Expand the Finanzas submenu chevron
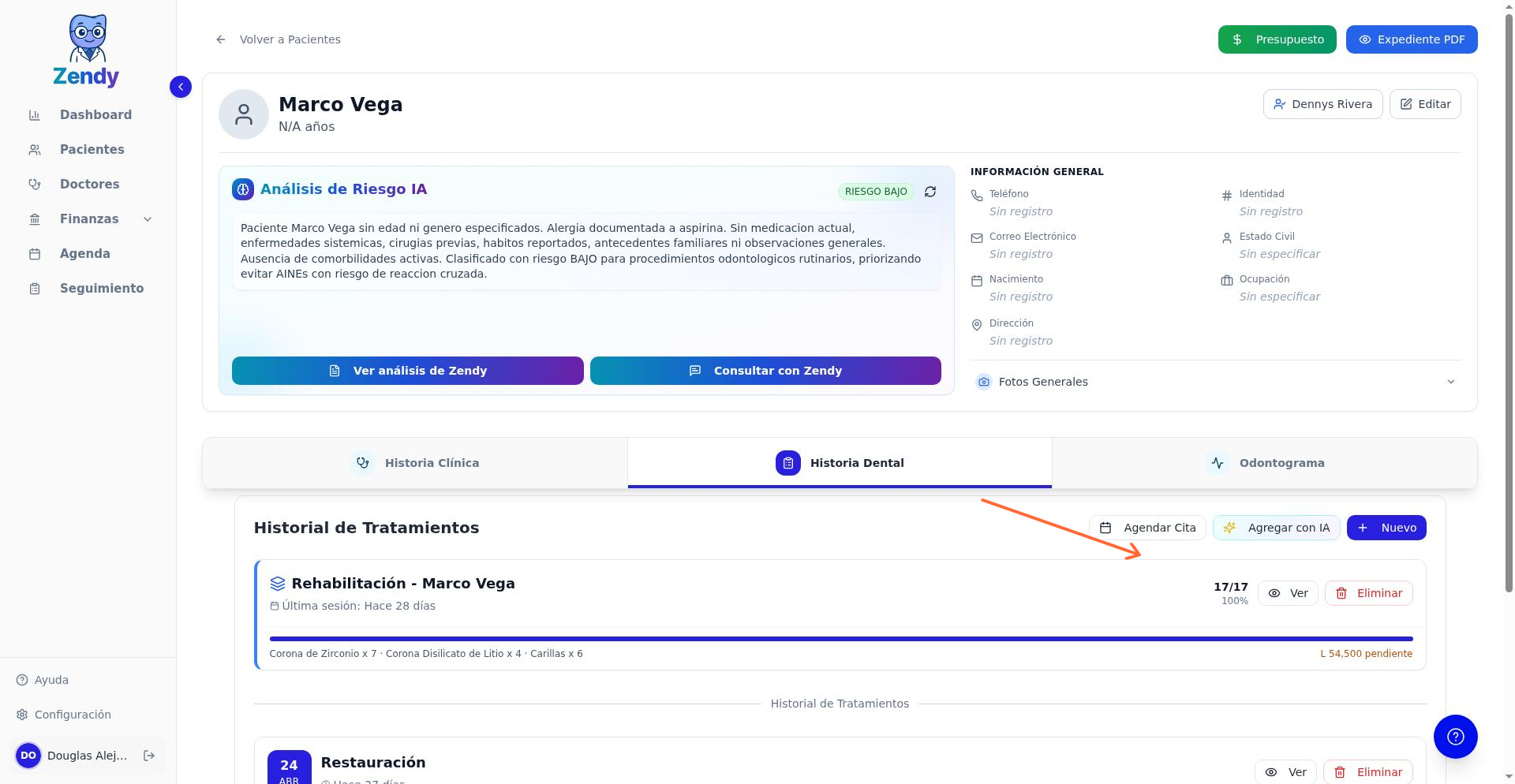 (x=148, y=219)
